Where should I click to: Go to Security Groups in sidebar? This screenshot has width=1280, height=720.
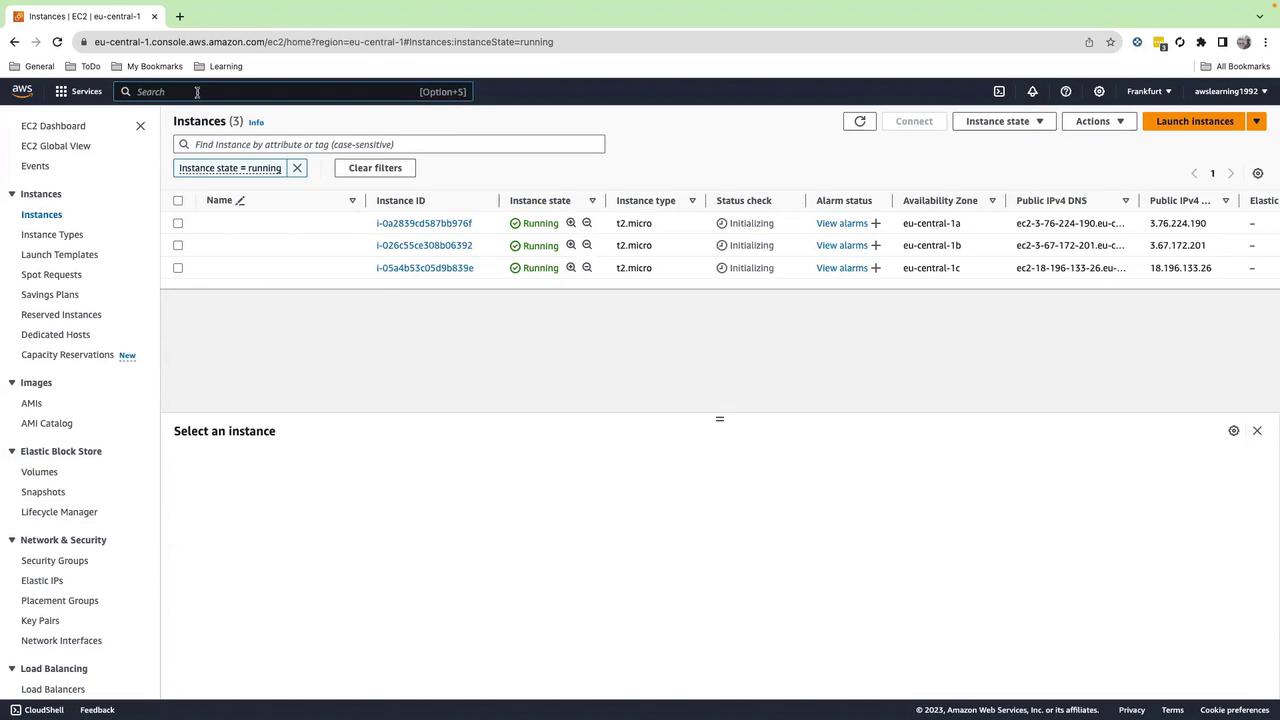click(55, 561)
